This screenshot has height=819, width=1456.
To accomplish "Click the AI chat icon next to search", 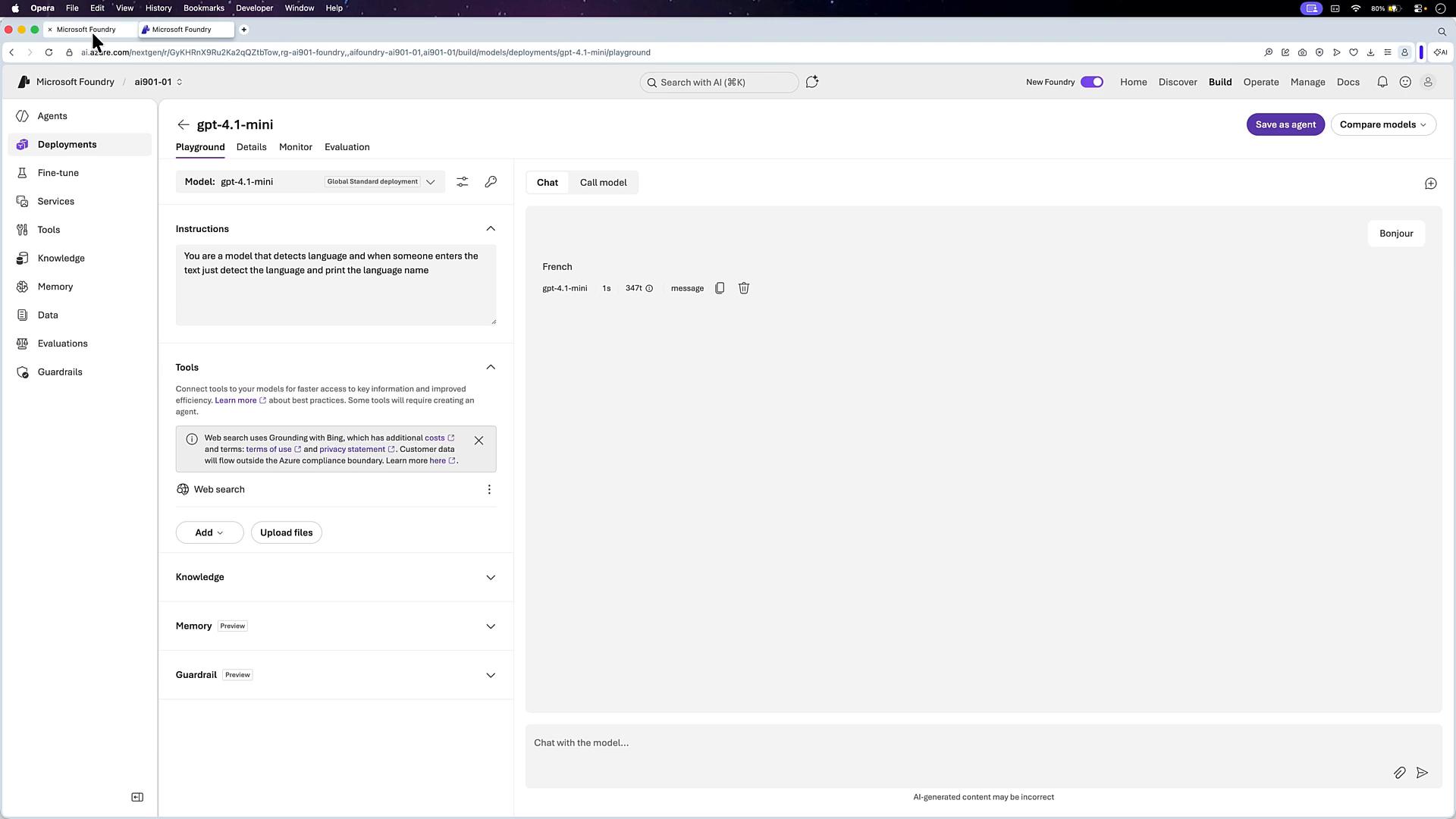I will [812, 82].
